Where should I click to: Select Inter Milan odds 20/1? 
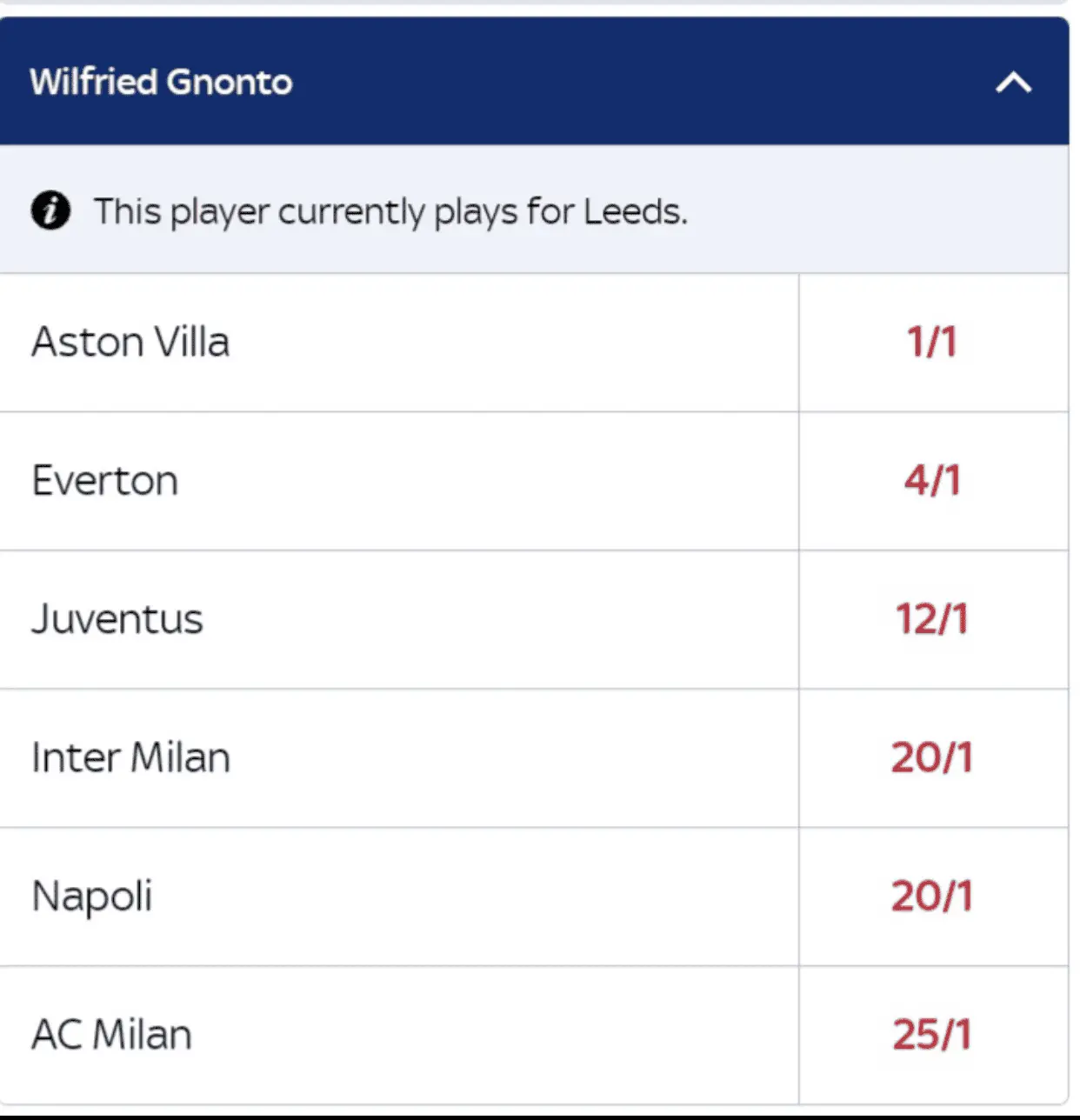click(x=932, y=757)
